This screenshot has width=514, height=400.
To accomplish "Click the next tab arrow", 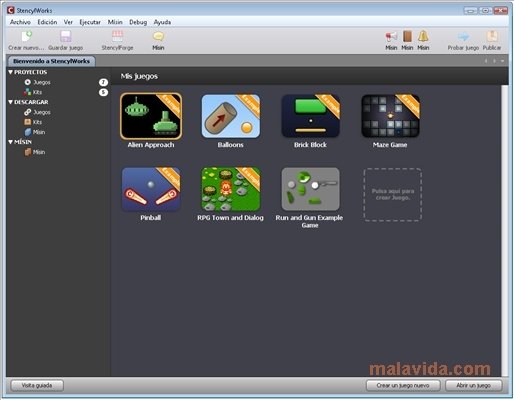I will coord(494,61).
